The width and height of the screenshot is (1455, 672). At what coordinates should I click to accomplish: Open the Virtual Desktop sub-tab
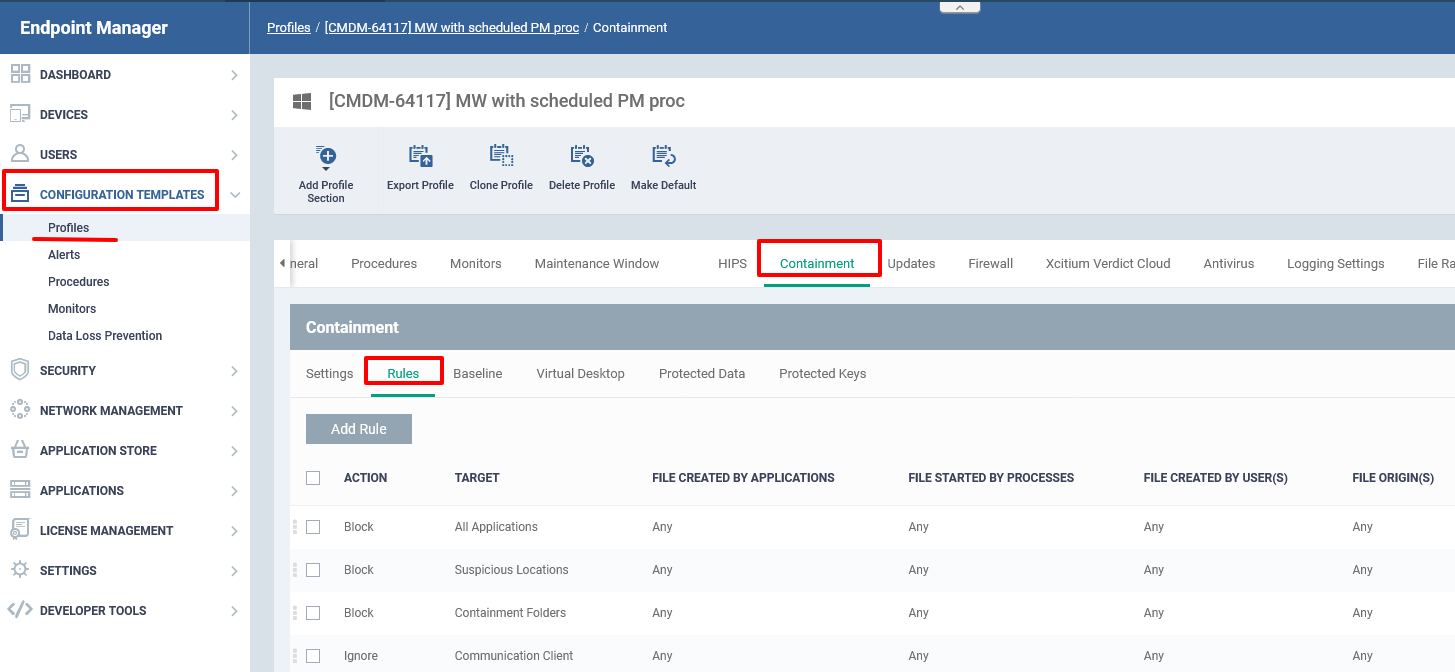tap(580, 374)
